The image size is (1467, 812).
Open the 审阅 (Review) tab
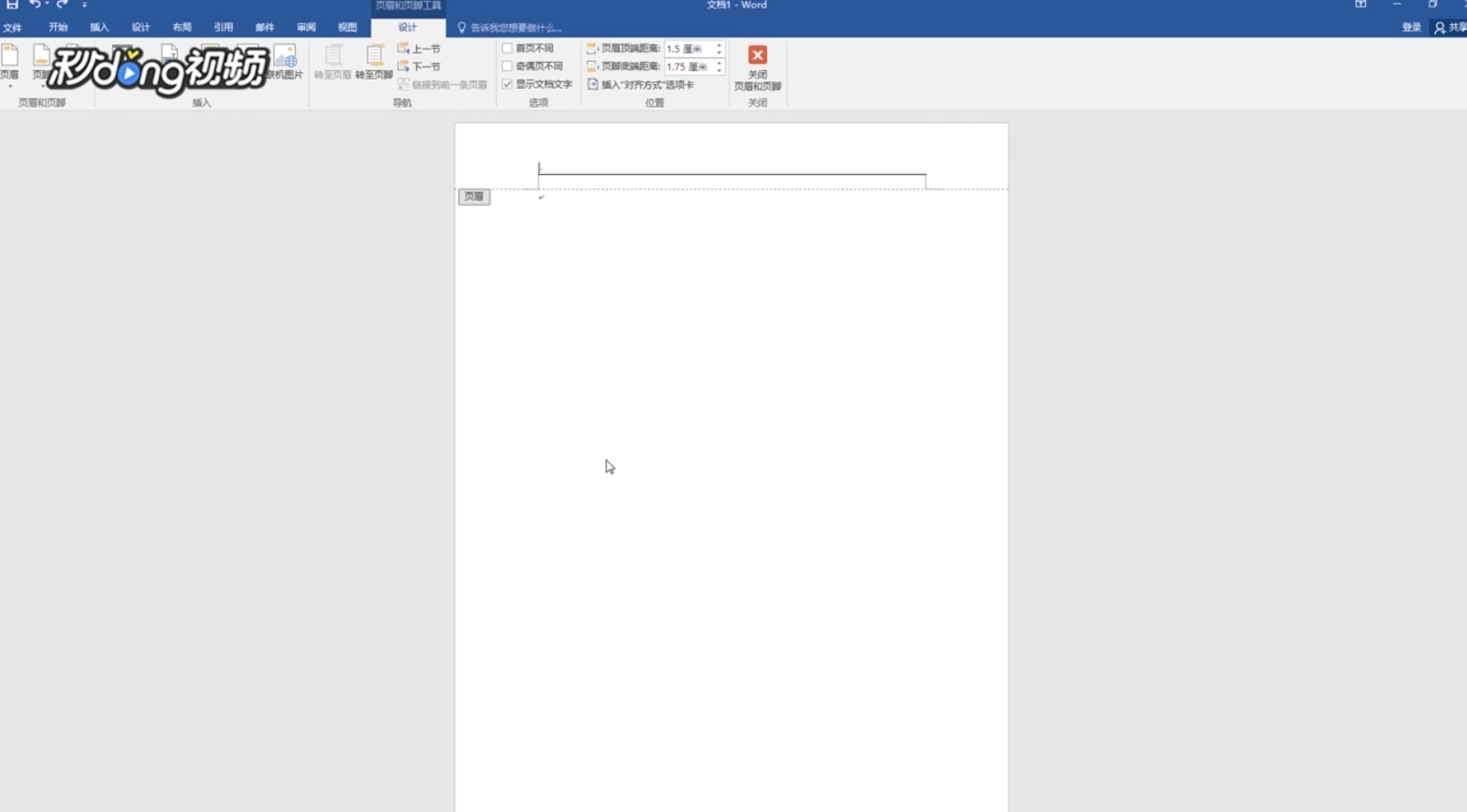[306, 27]
